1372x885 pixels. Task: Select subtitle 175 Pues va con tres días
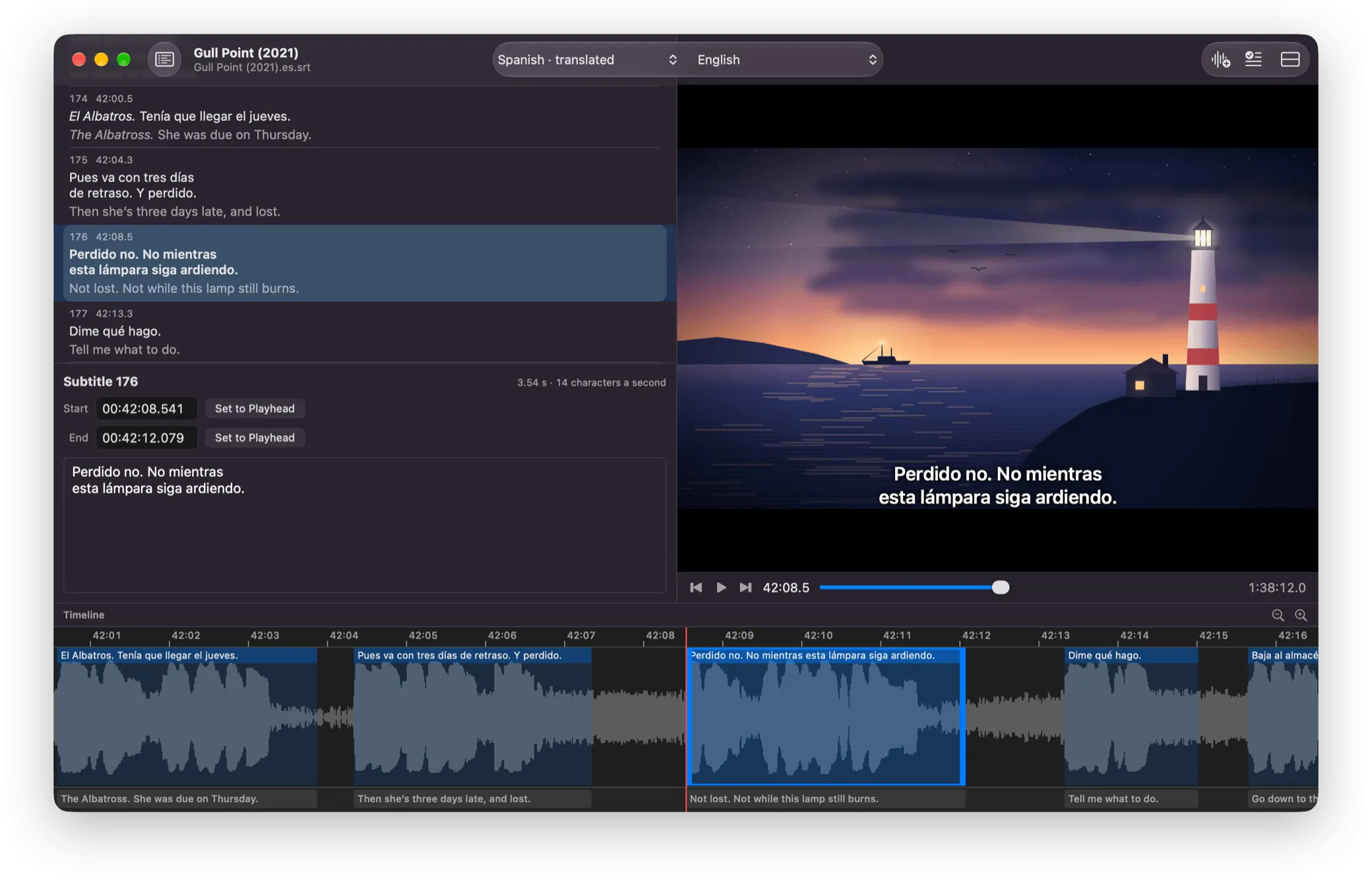point(365,186)
